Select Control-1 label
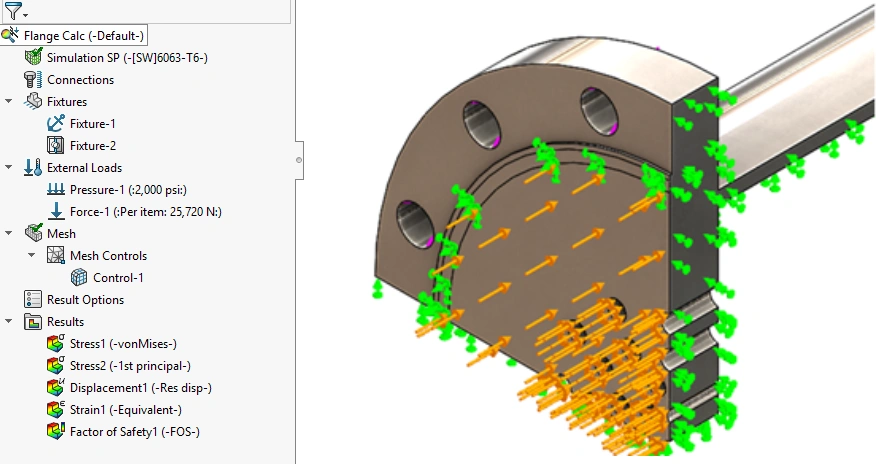Viewport: 876px width, 464px height. point(118,278)
